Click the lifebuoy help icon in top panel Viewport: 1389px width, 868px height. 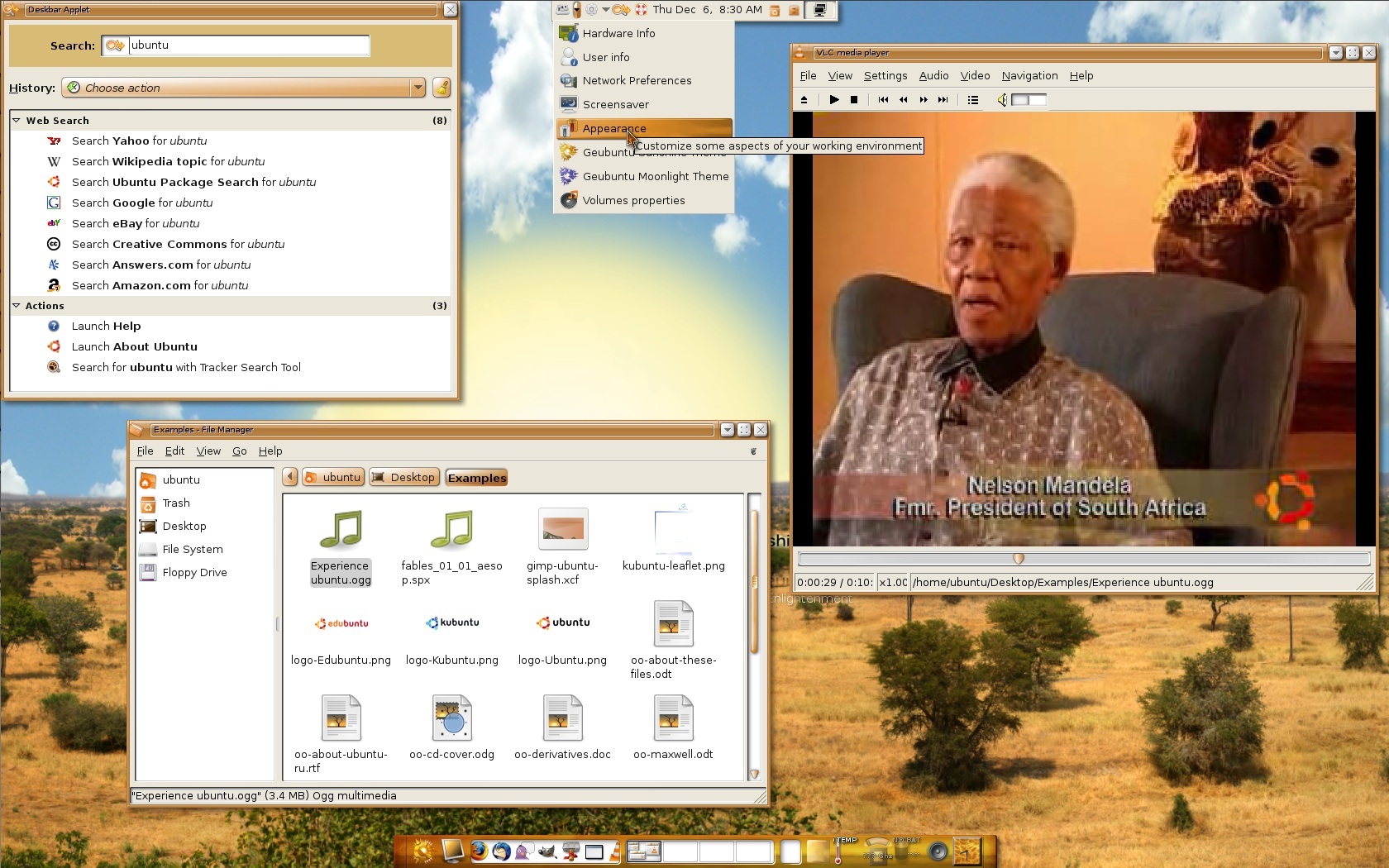(641, 10)
